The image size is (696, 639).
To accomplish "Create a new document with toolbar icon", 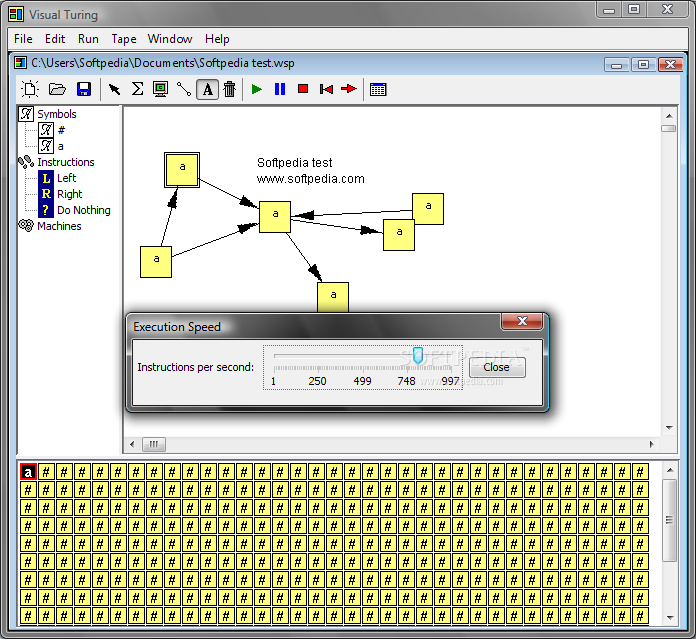I will 30,89.
